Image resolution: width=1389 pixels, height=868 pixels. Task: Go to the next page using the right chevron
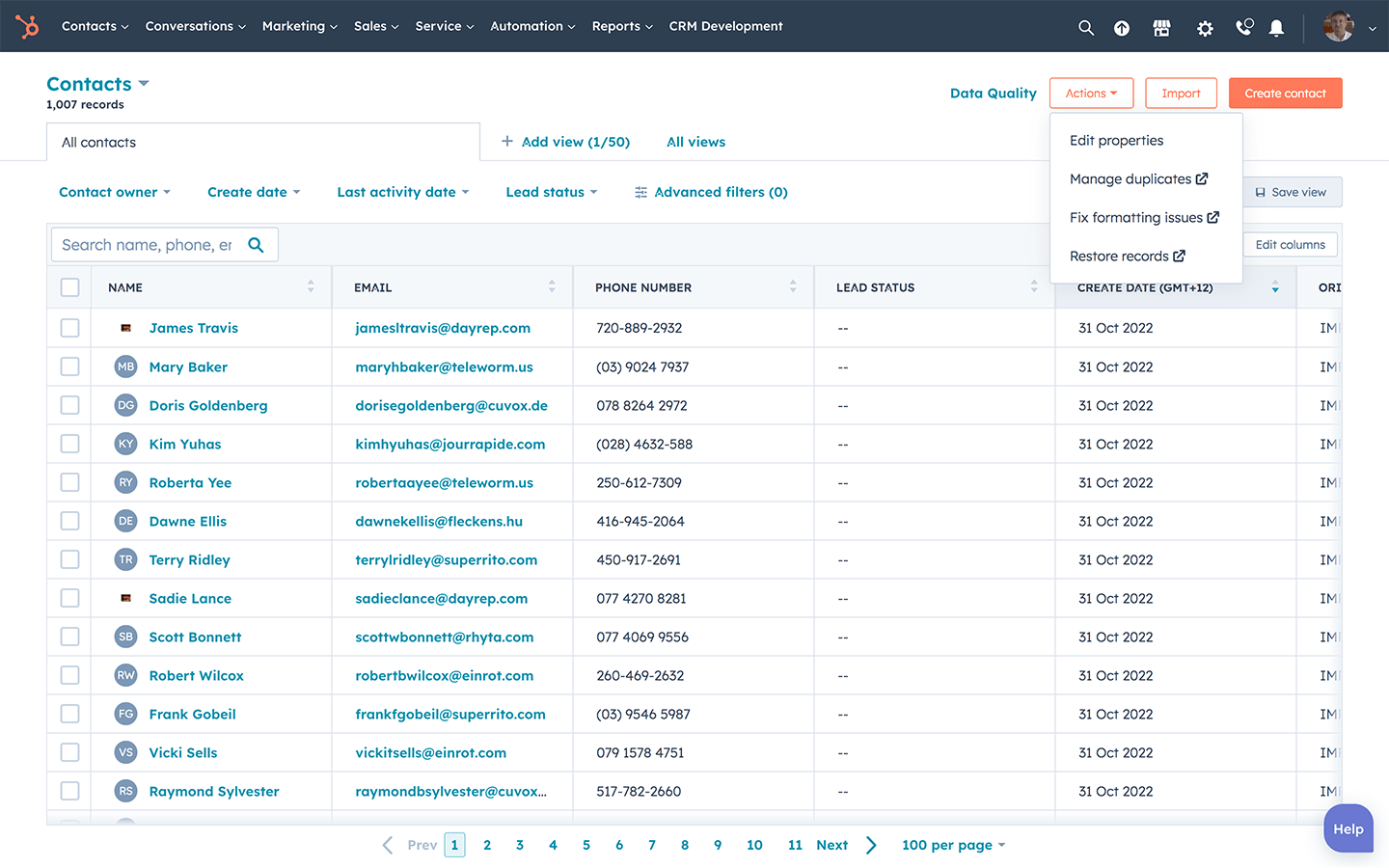(871, 845)
